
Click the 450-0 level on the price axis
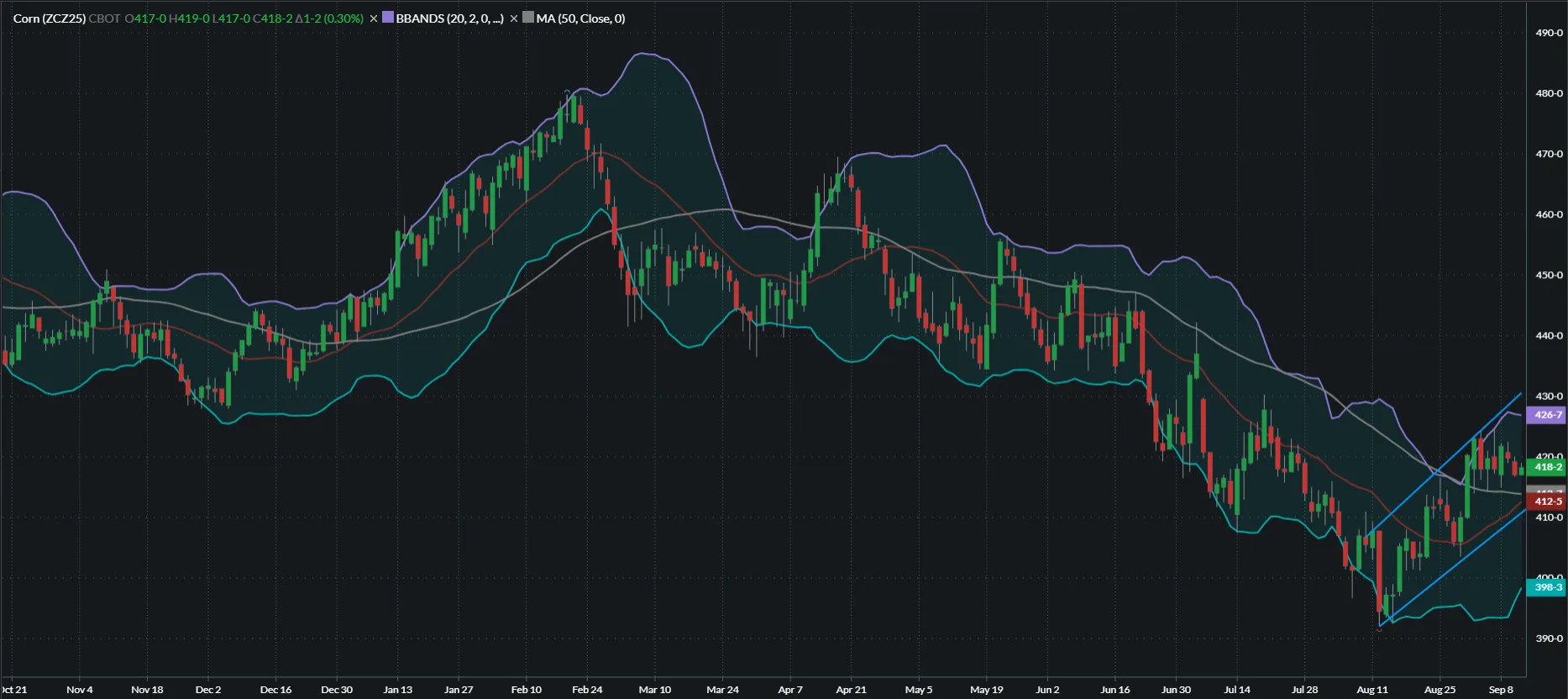[x=1549, y=275]
